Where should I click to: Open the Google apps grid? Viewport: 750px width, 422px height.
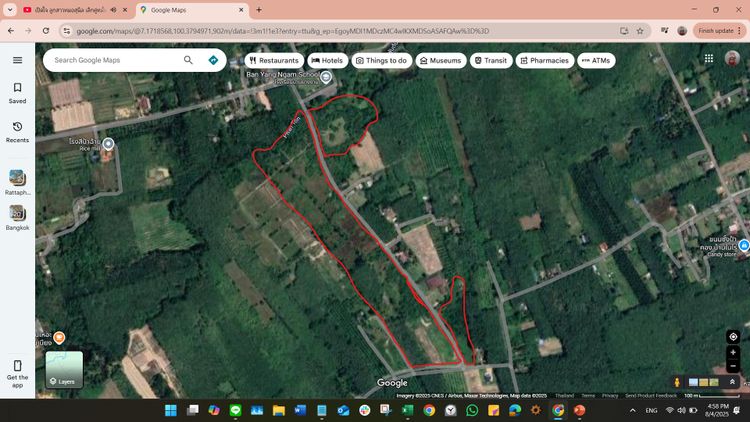(x=709, y=59)
